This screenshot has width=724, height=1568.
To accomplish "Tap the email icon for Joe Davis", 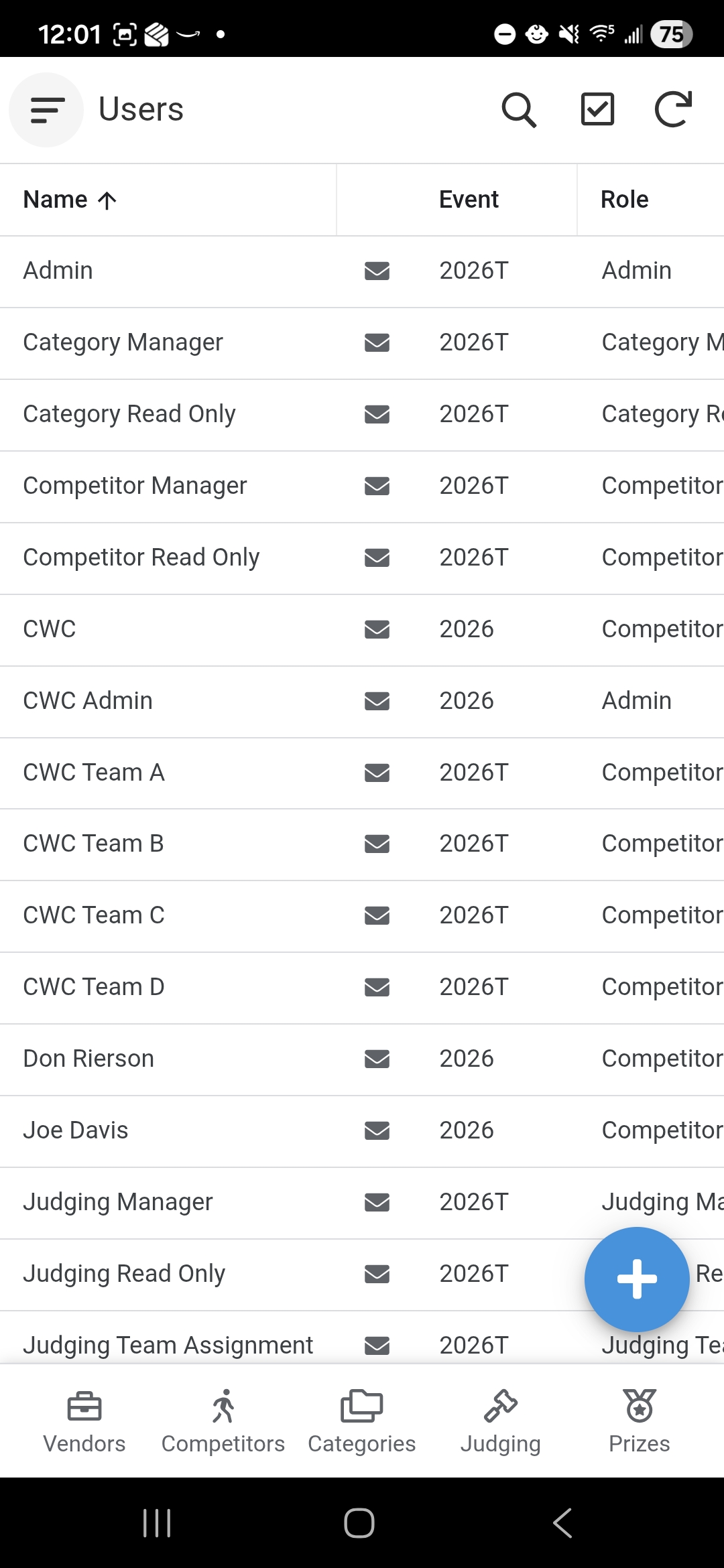I will [x=377, y=1130].
